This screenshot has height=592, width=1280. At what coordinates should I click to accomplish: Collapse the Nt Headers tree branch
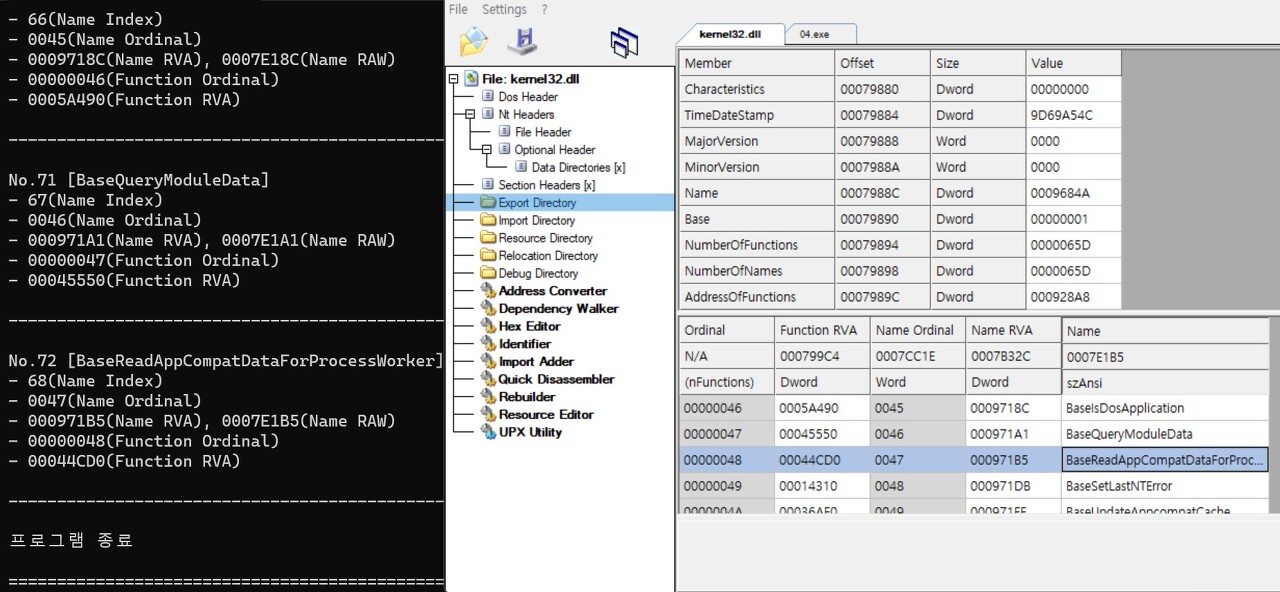coord(471,114)
